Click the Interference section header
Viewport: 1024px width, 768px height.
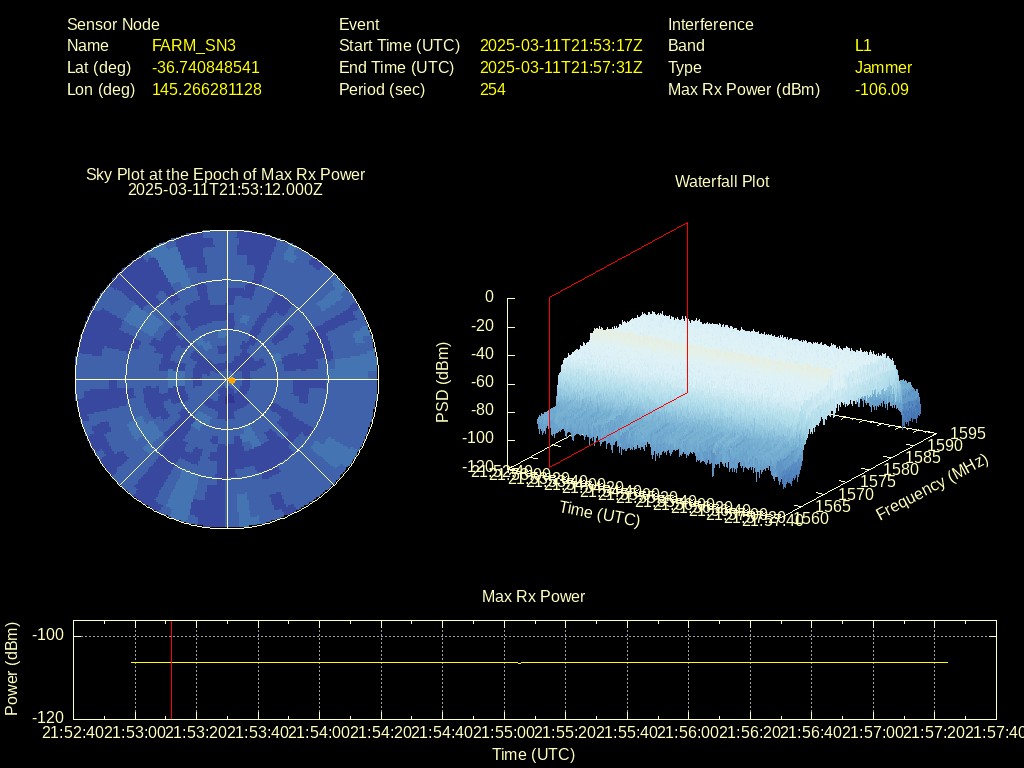point(711,24)
